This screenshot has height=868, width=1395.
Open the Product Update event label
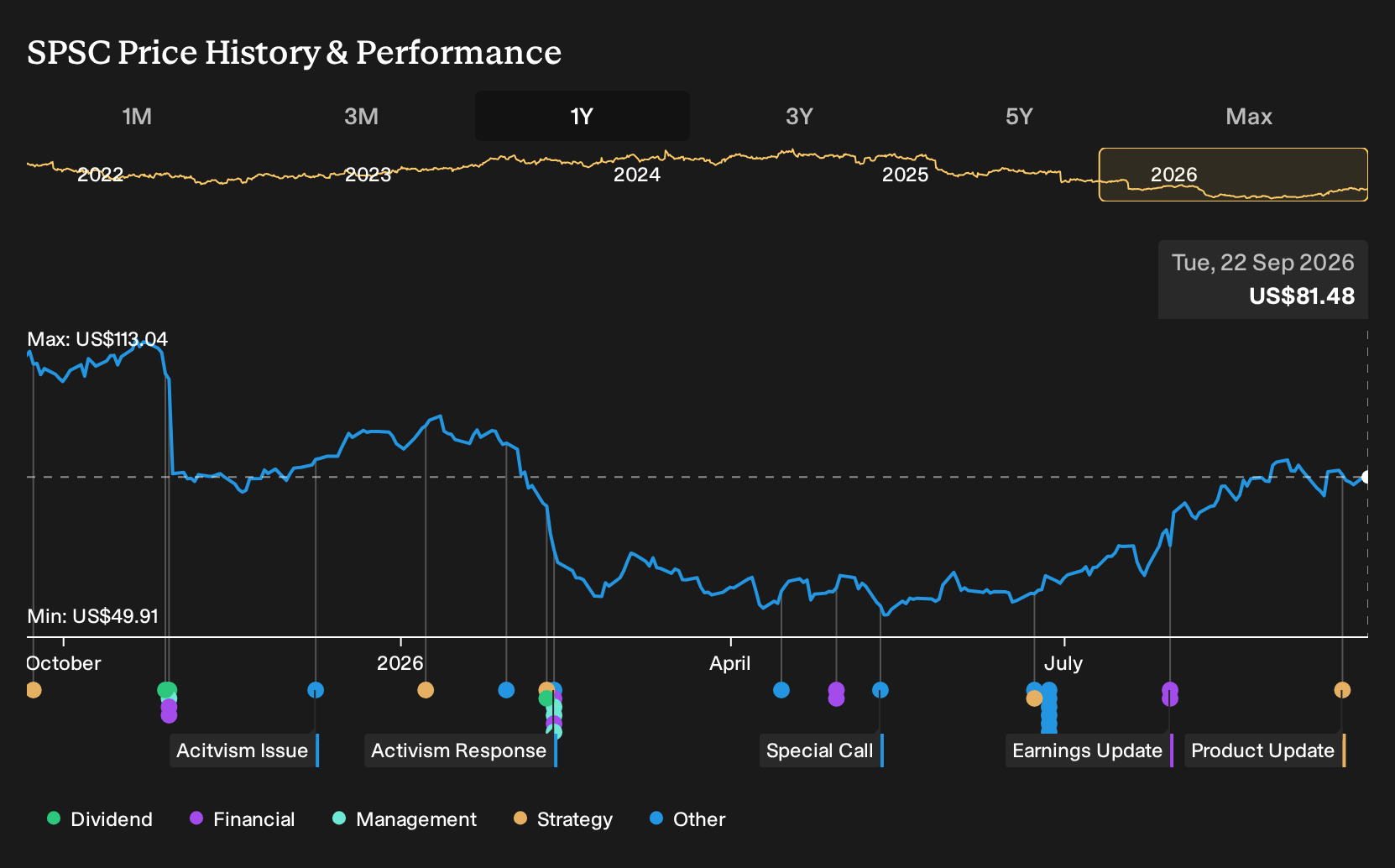(1265, 750)
